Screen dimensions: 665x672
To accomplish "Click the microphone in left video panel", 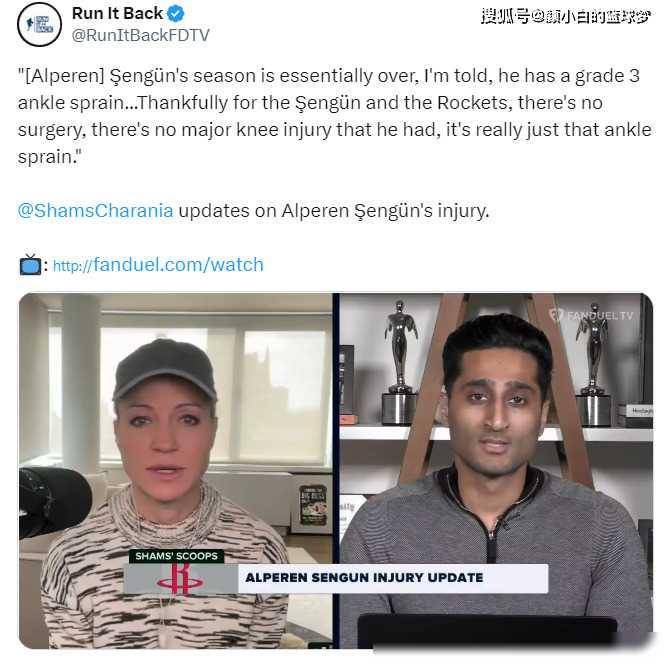I will (54, 502).
